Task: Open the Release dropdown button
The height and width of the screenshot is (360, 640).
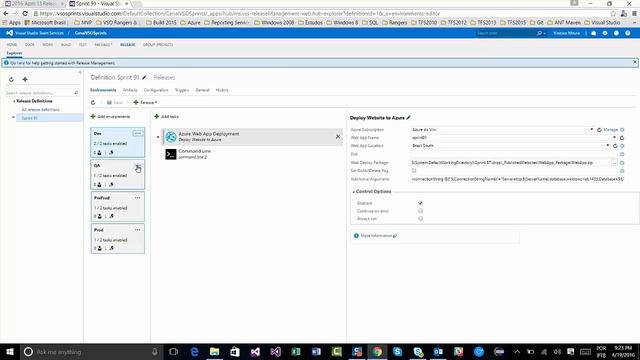Action: pyautogui.click(x=145, y=102)
